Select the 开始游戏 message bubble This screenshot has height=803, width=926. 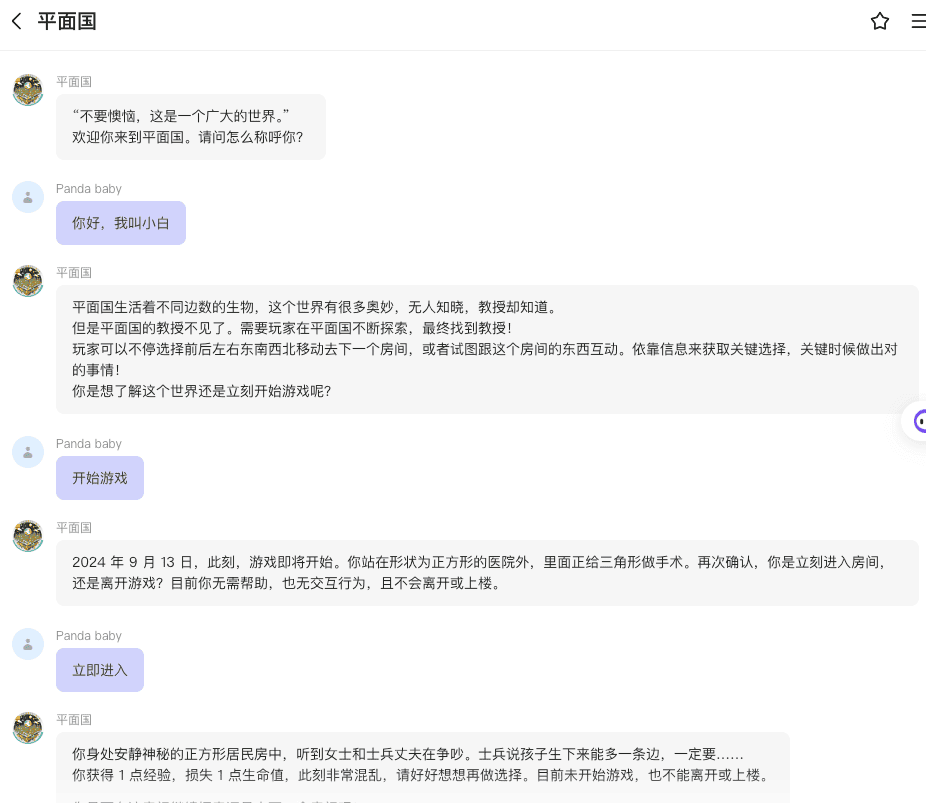click(x=100, y=478)
